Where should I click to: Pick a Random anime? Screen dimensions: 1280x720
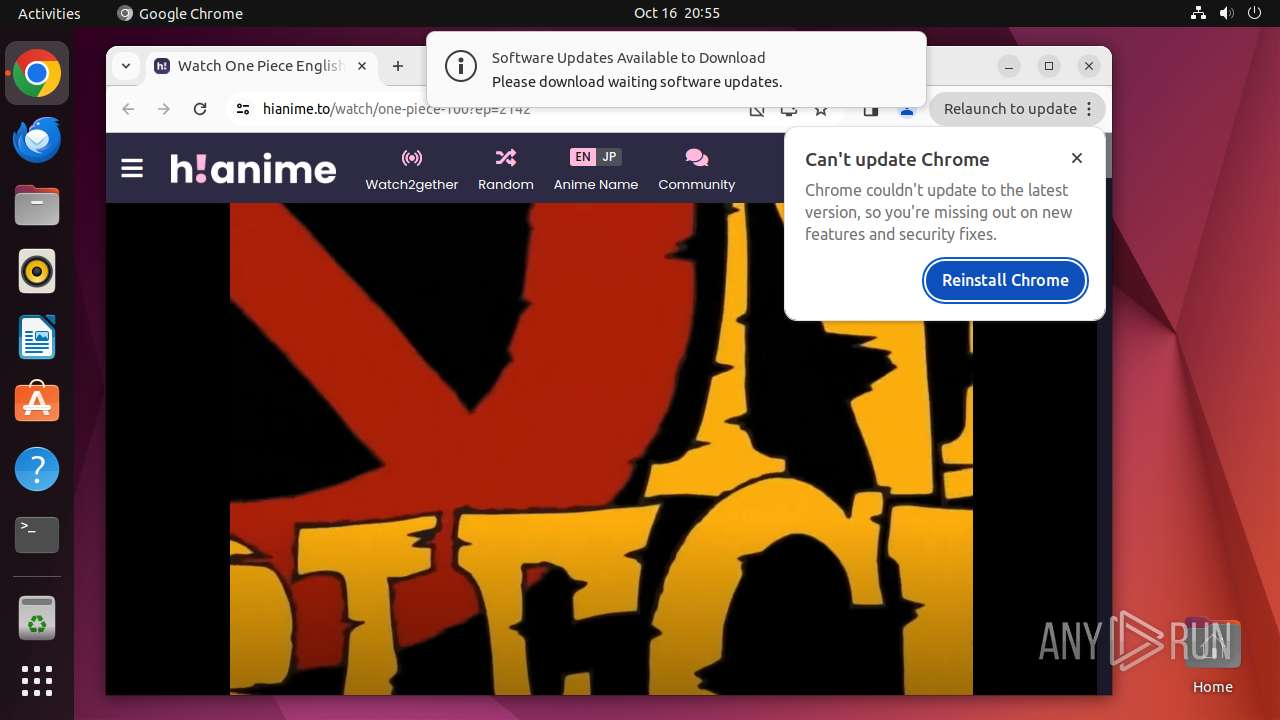(x=506, y=170)
